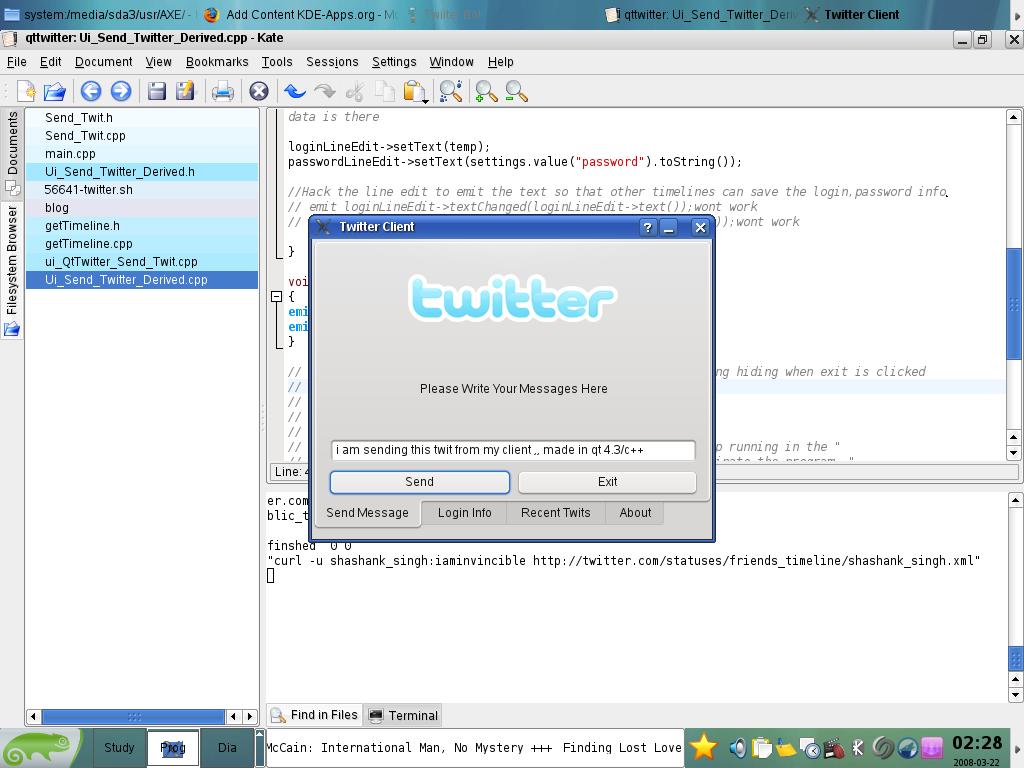Print the document using the printer icon

[223, 91]
